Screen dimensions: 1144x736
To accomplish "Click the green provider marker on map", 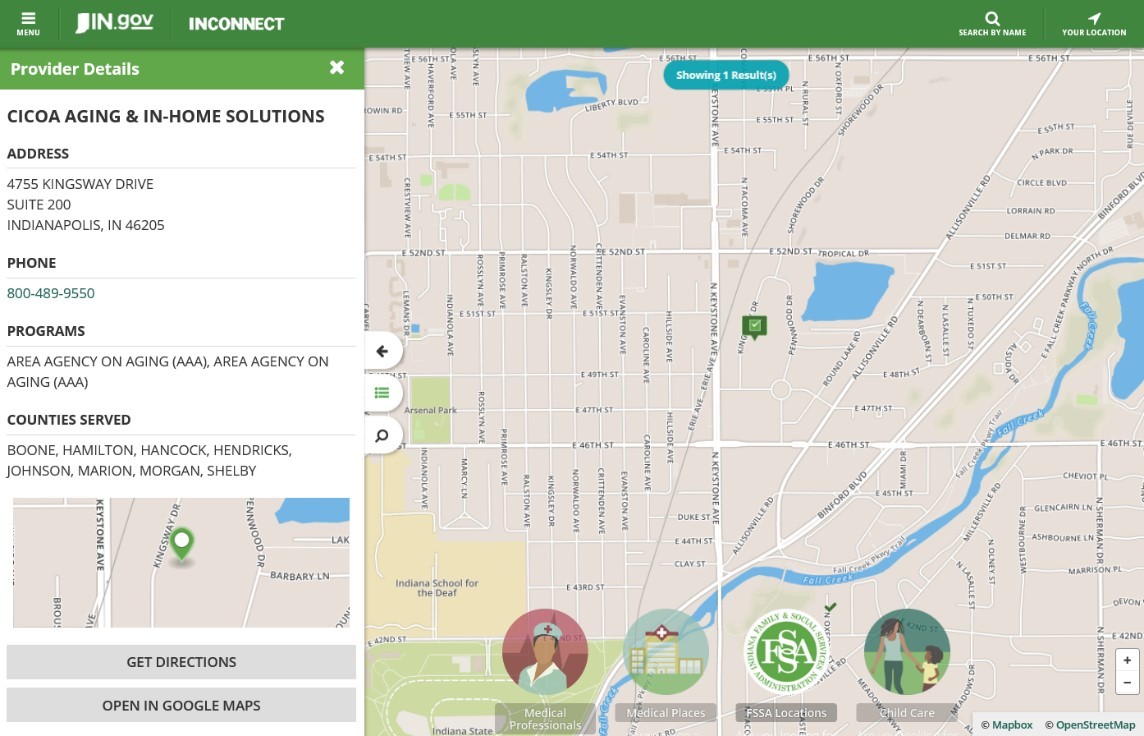I will [754, 326].
